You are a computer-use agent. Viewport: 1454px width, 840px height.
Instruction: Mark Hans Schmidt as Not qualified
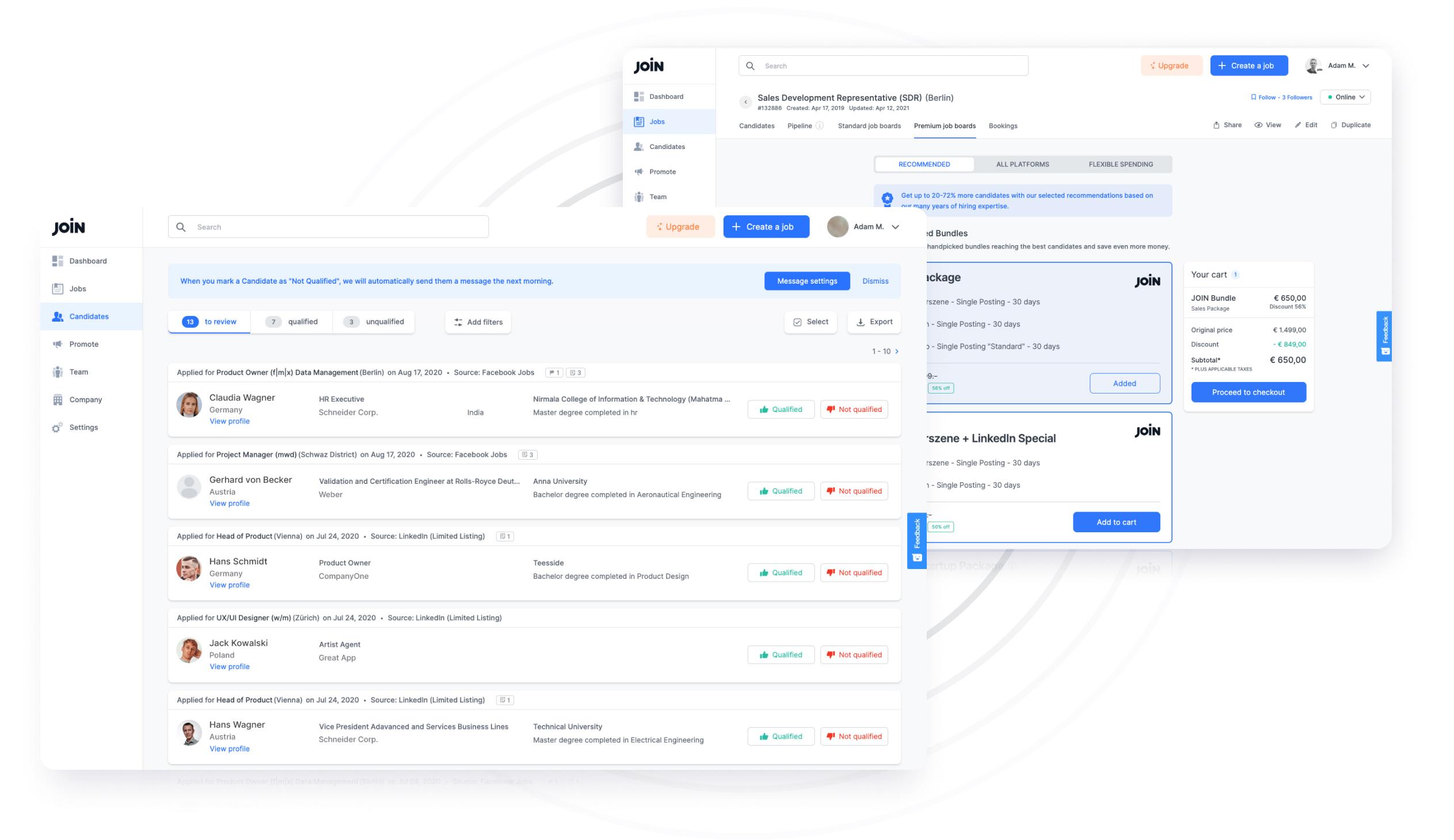pyautogui.click(x=854, y=573)
